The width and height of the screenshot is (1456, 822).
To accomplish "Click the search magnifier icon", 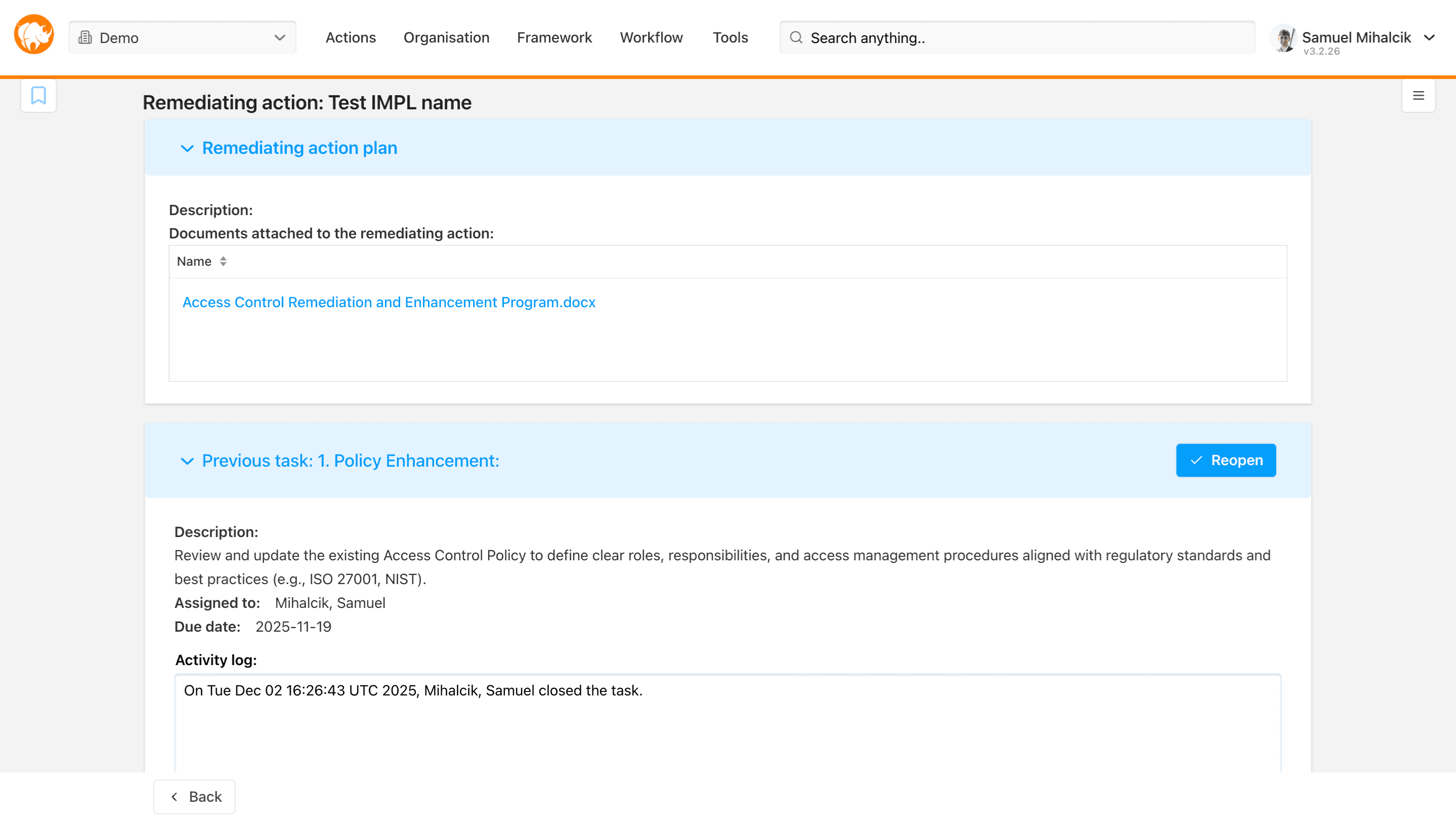I will coord(796,38).
